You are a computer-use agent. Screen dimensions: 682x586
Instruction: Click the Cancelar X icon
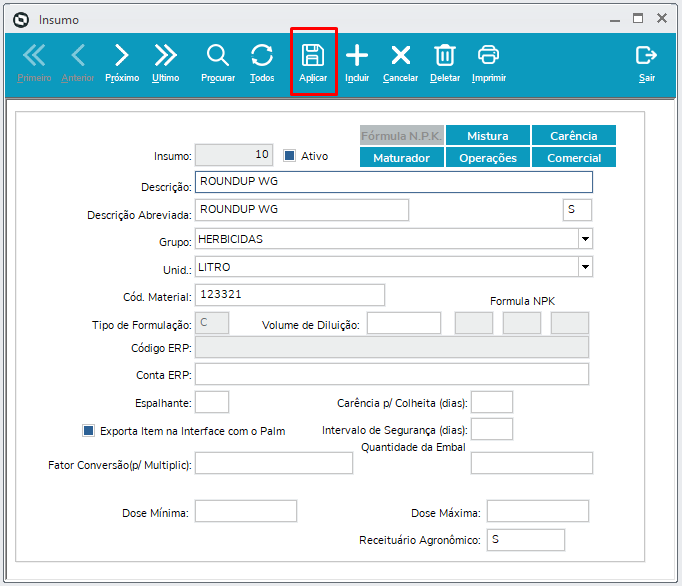tap(401, 55)
